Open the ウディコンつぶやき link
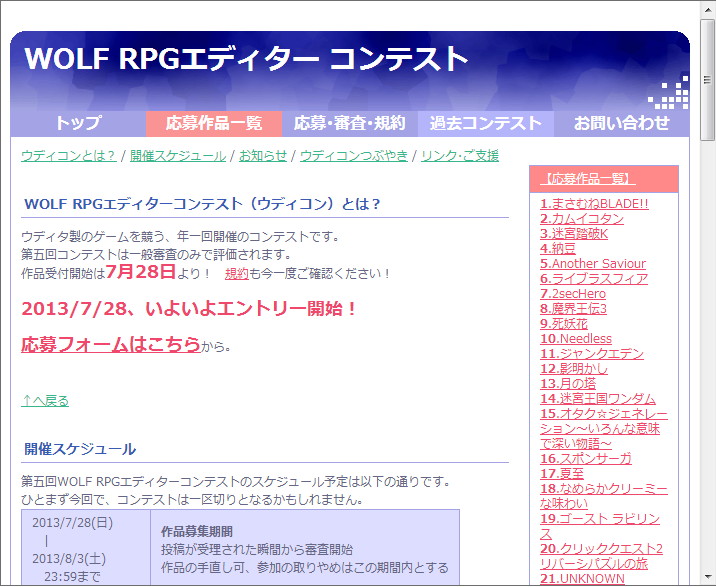The image size is (716, 587). coord(353,156)
